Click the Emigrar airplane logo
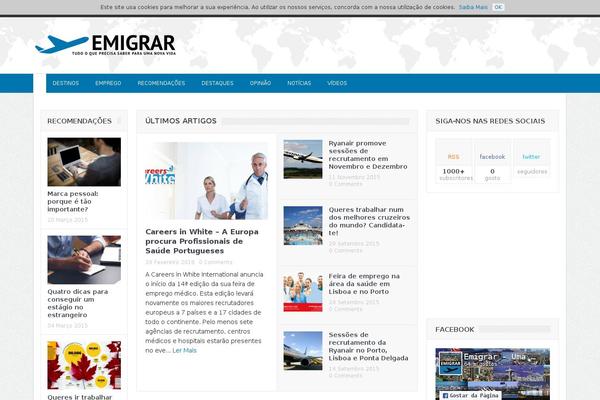Screen dimensions: 600x400 click(x=105, y=44)
